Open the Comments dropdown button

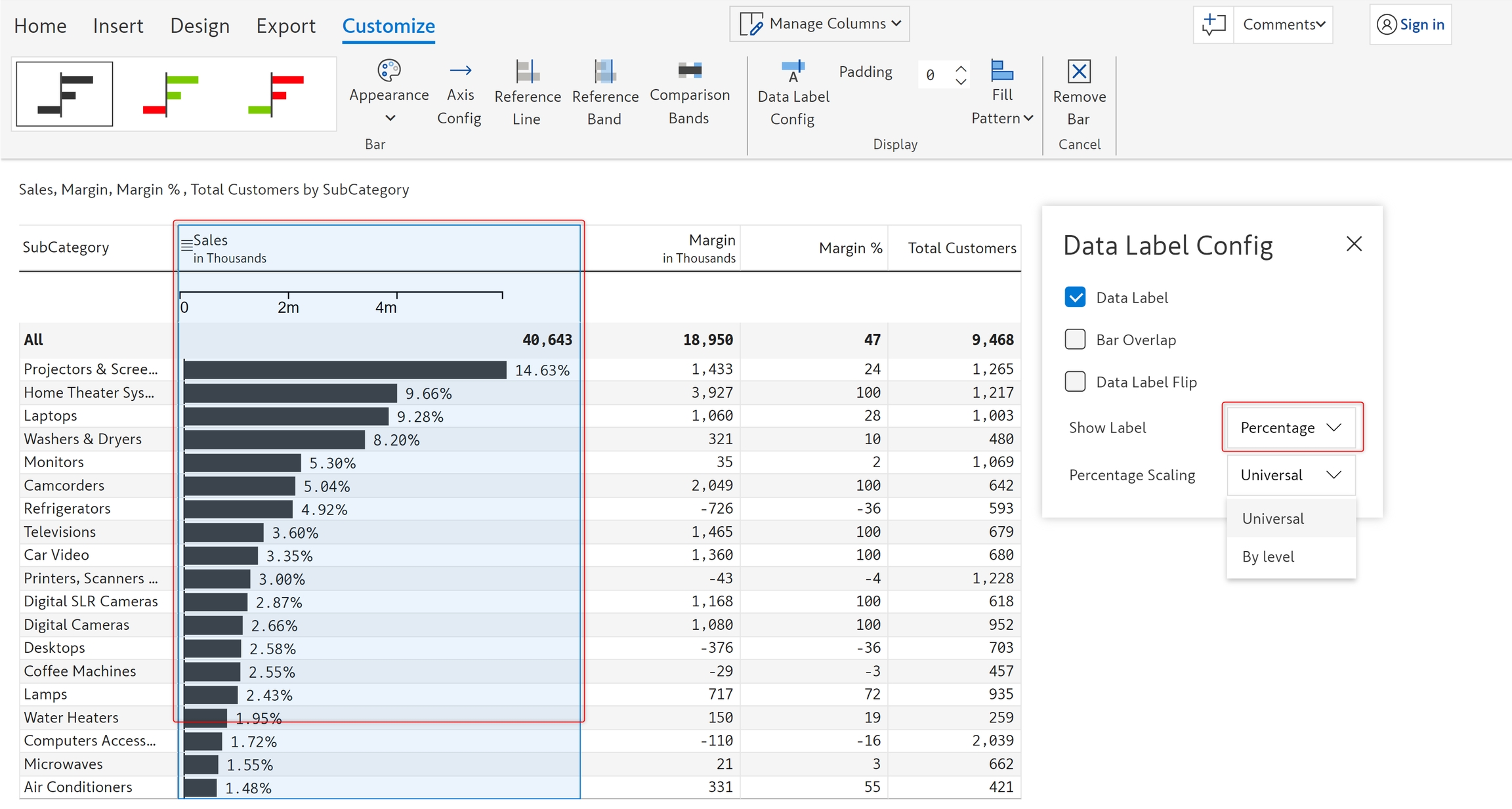(1283, 25)
